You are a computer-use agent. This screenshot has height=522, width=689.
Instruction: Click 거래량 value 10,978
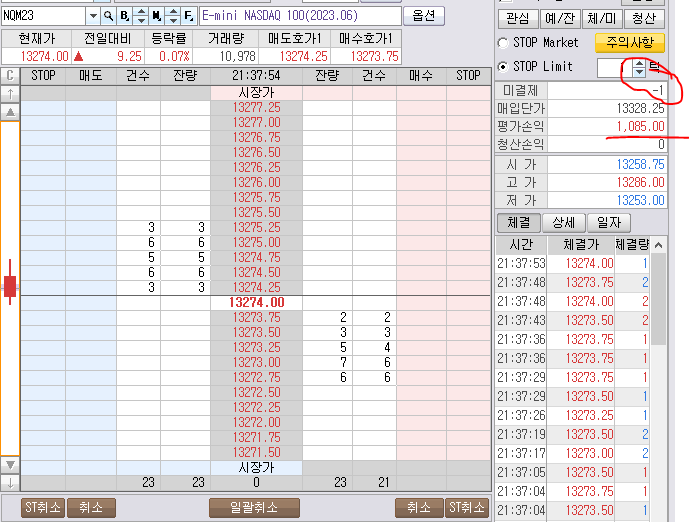[225, 56]
